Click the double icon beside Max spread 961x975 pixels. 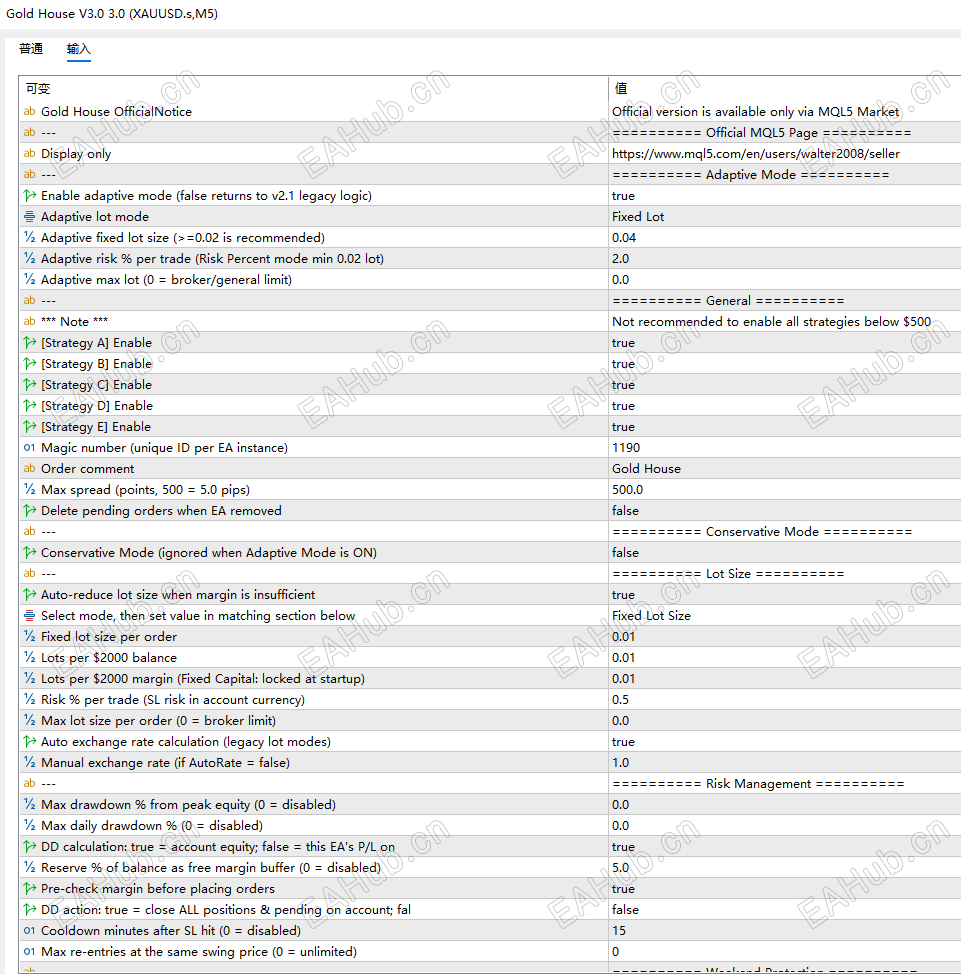pos(29,489)
